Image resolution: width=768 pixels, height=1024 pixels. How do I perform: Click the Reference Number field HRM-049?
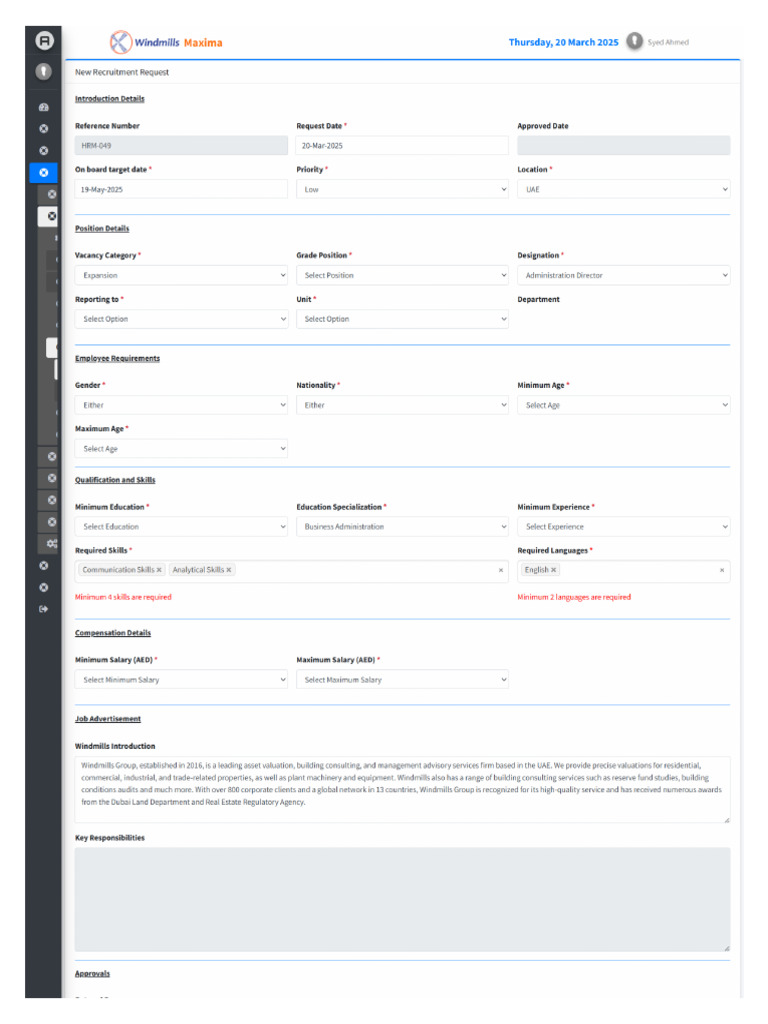181,146
